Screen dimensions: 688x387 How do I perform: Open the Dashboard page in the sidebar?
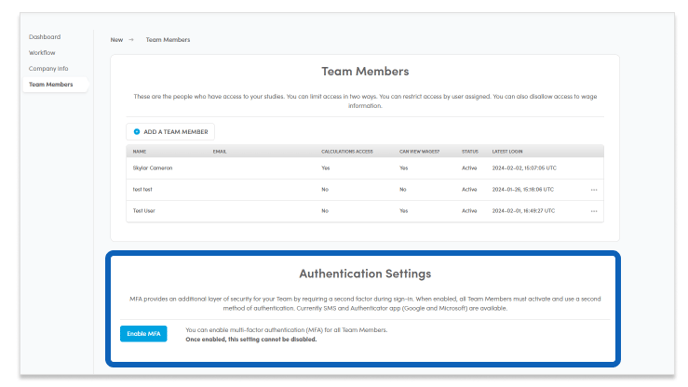pyautogui.click(x=45, y=37)
